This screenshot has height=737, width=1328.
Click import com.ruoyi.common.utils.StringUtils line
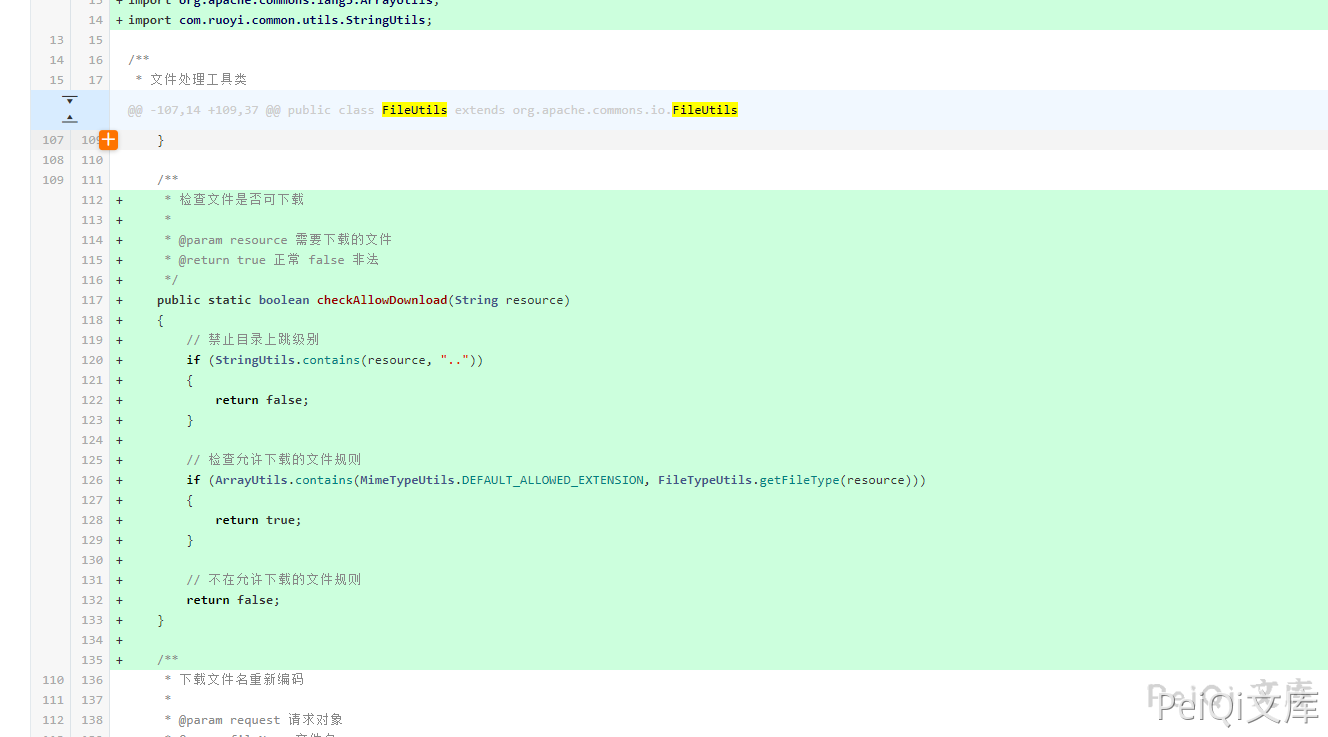tap(280, 20)
